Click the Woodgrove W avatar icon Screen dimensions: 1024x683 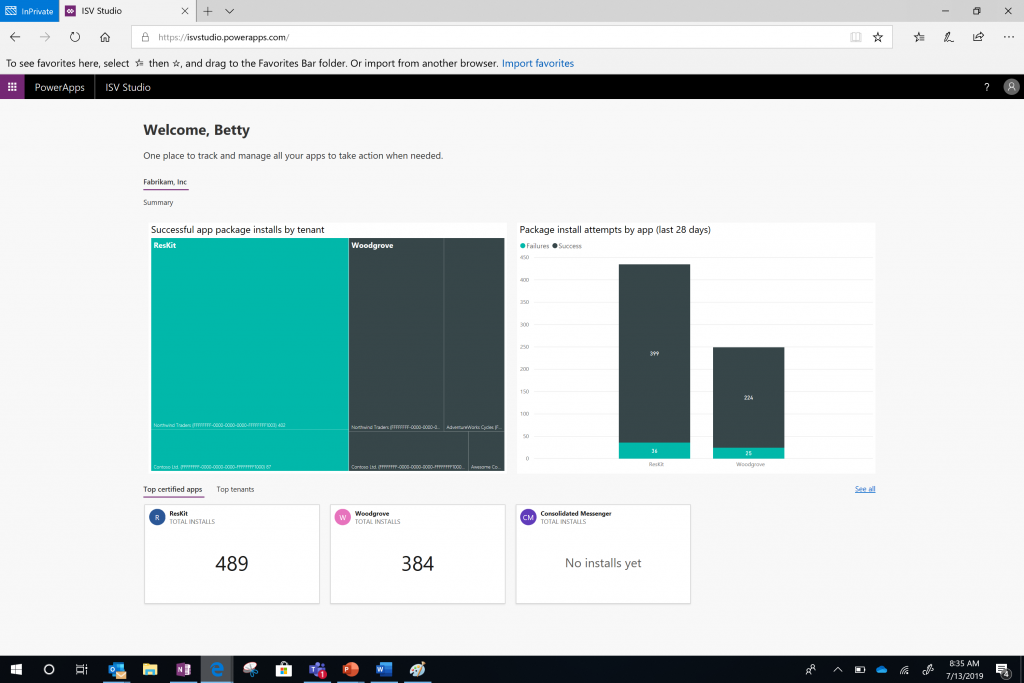coord(342,517)
